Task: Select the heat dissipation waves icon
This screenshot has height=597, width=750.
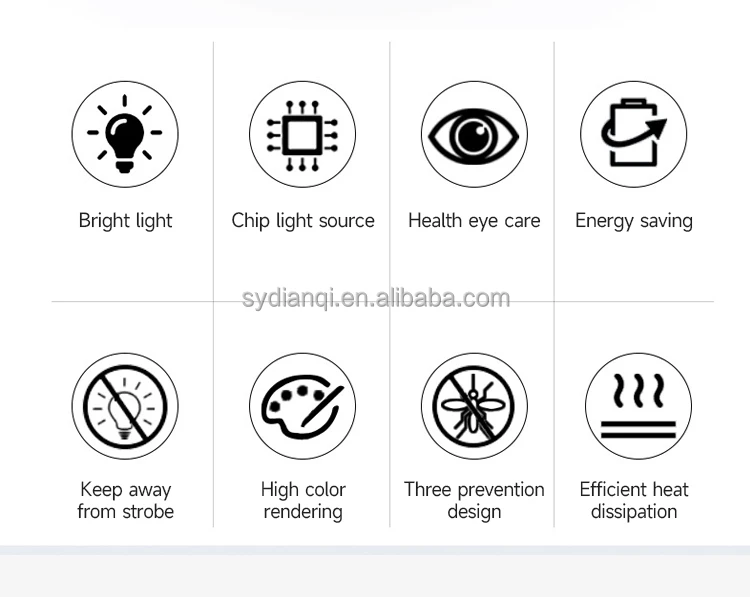Action: coord(639,406)
